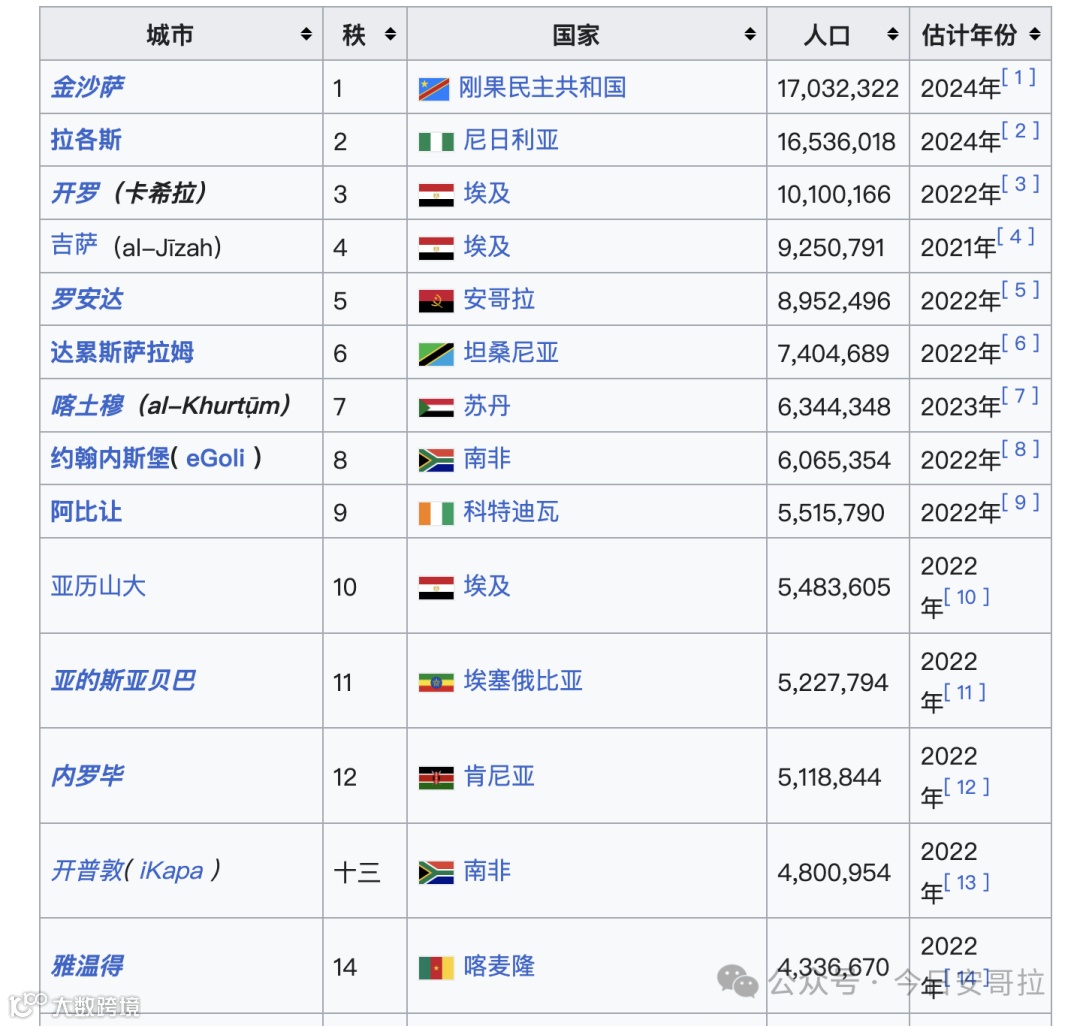Click the Egypt flag in the 吉萨 row

pyautogui.click(x=436, y=248)
